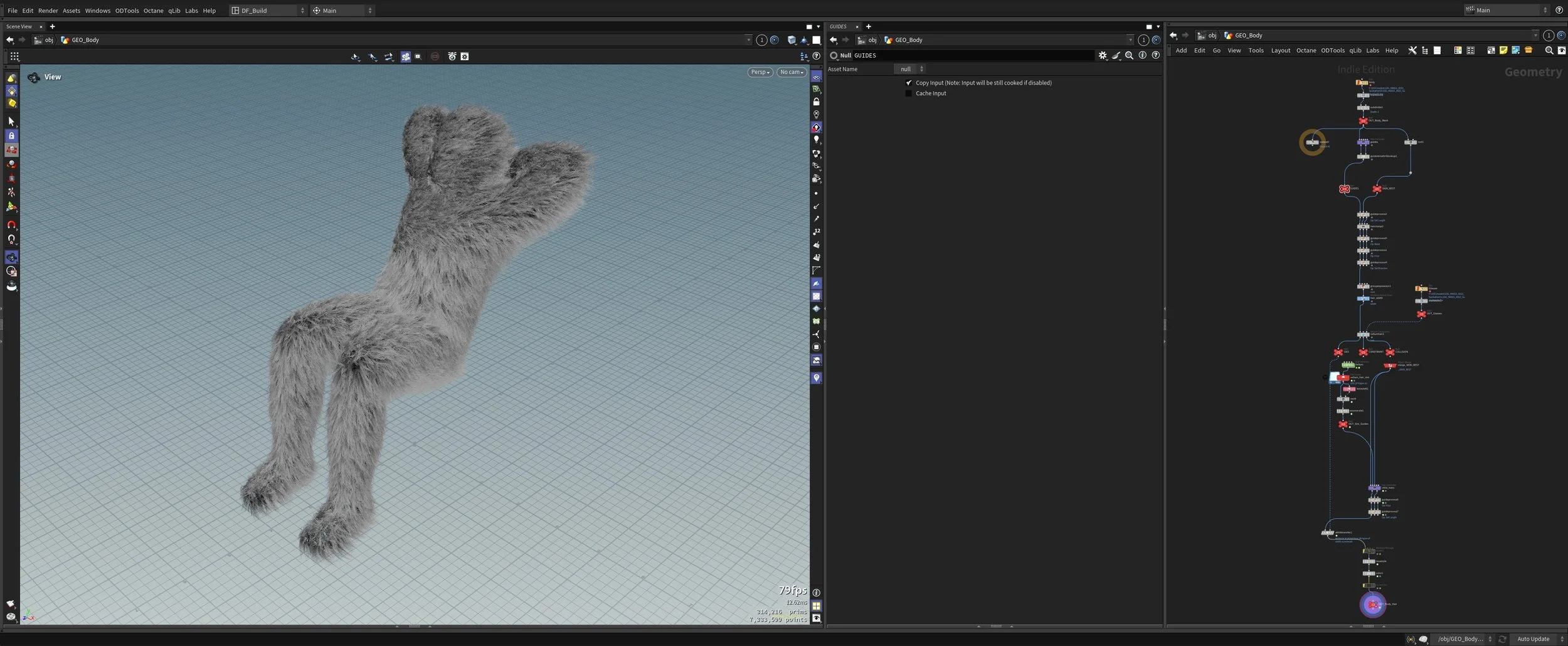
Task: Open the Scene View pane maximize menu arrow
Action: [818, 27]
